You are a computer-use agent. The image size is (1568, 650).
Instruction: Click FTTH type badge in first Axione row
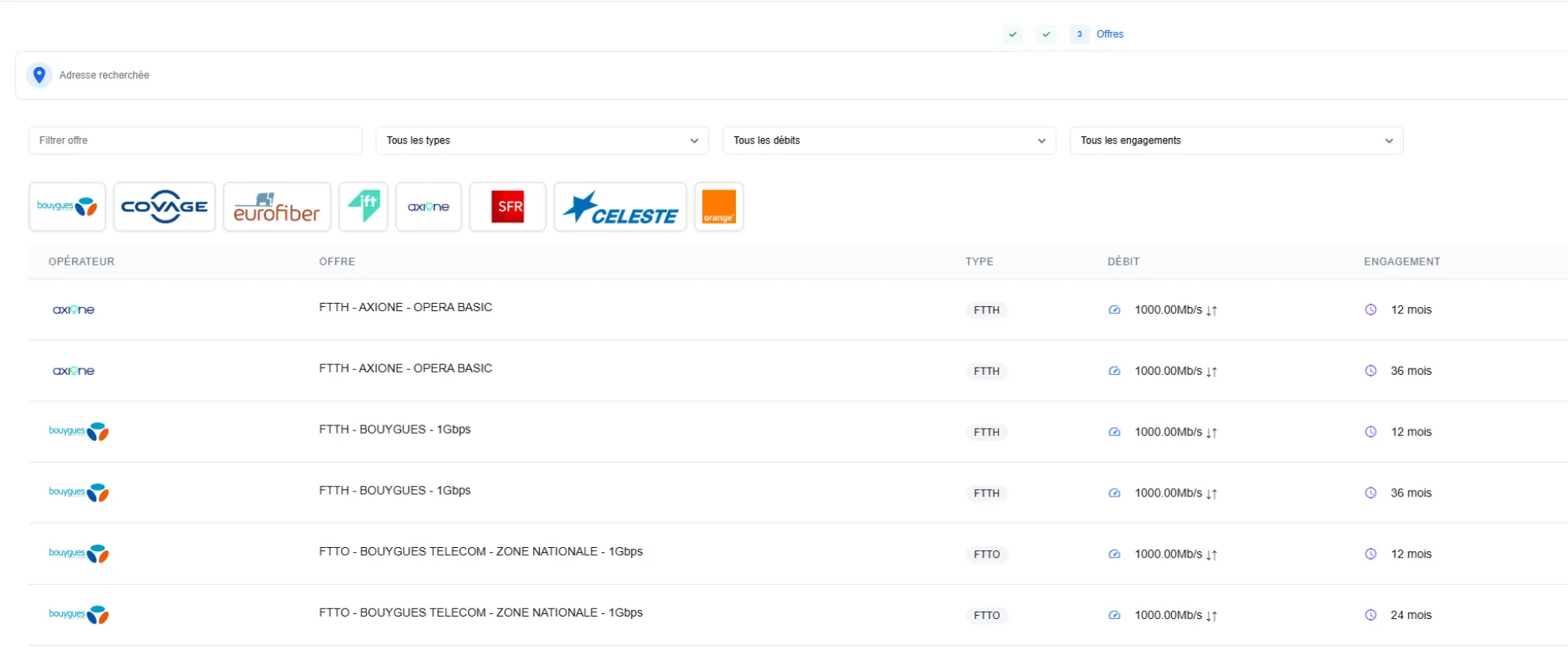tap(987, 310)
